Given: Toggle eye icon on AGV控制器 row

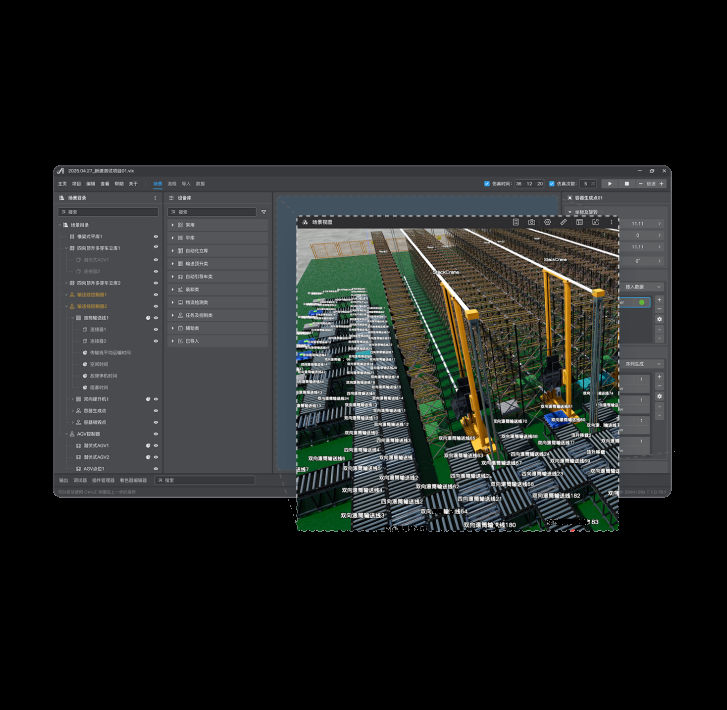Looking at the screenshot, I should pyautogui.click(x=156, y=434).
